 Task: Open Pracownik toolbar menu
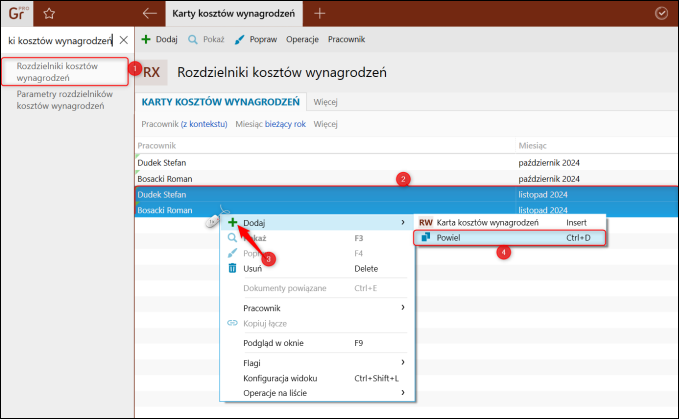346,39
